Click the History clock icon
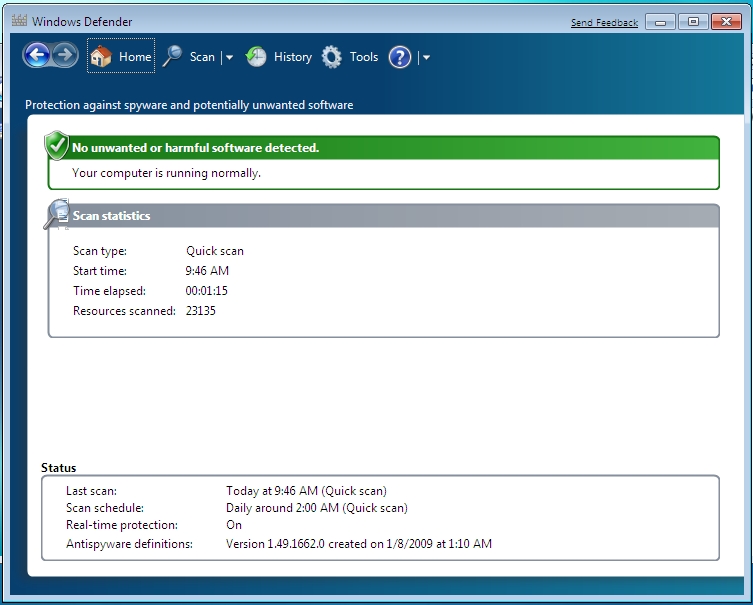 click(256, 57)
